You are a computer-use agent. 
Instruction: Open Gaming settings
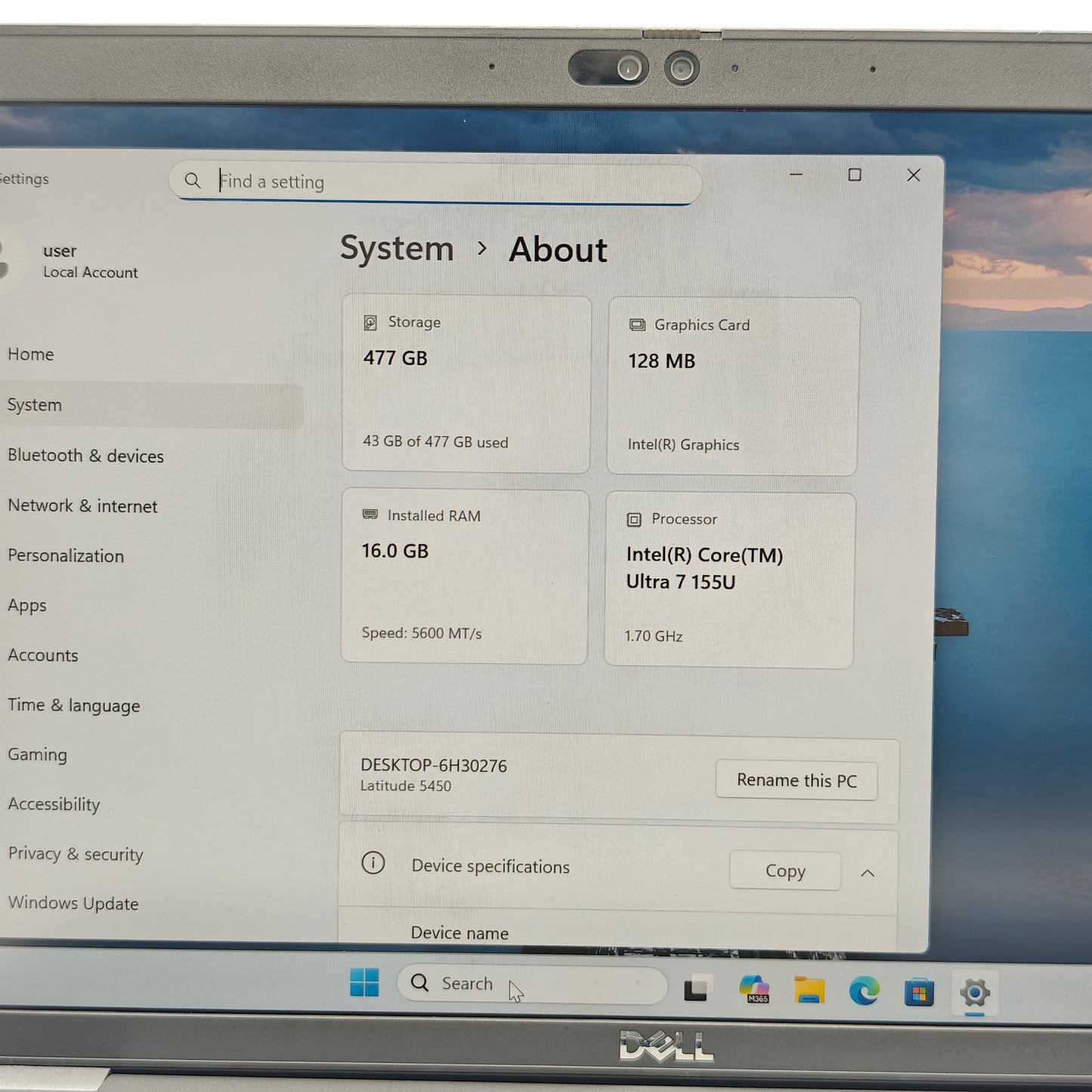(x=37, y=754)
